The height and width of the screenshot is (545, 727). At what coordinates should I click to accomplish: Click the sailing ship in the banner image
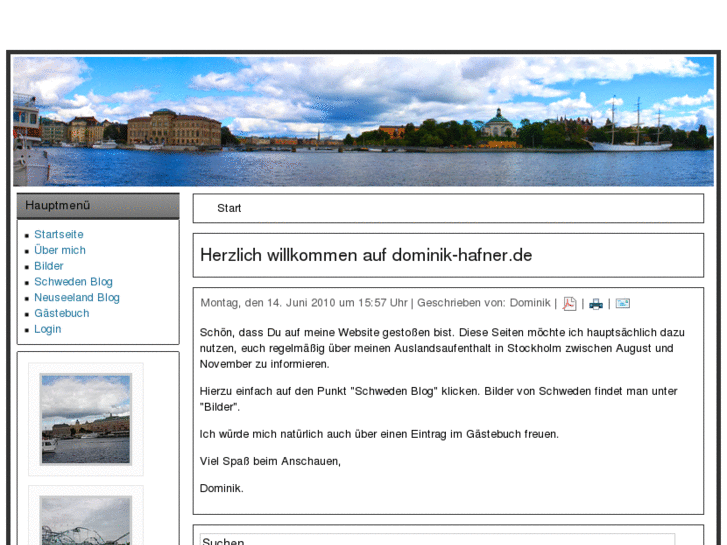coord(630,130)
